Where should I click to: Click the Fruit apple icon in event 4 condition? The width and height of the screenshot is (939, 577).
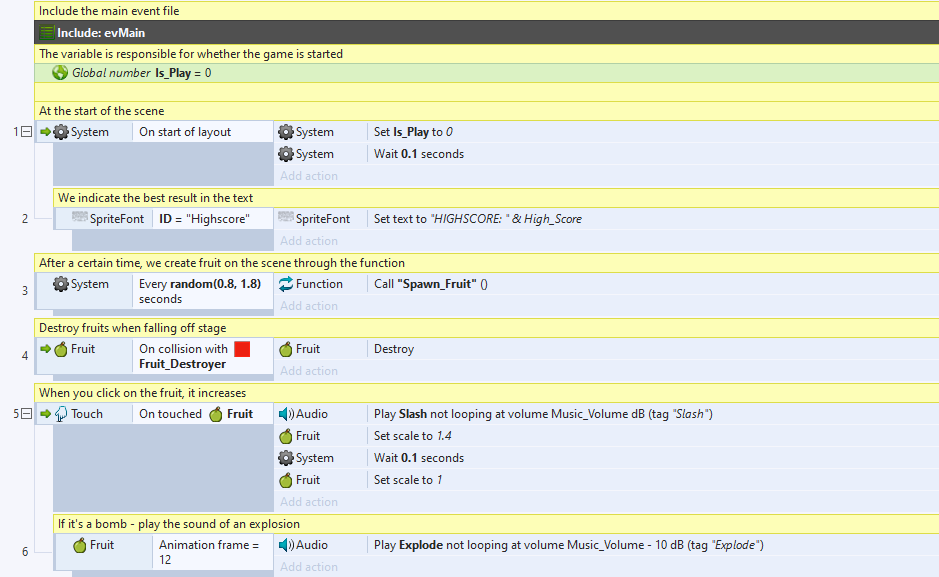click(x=61, y=349)
